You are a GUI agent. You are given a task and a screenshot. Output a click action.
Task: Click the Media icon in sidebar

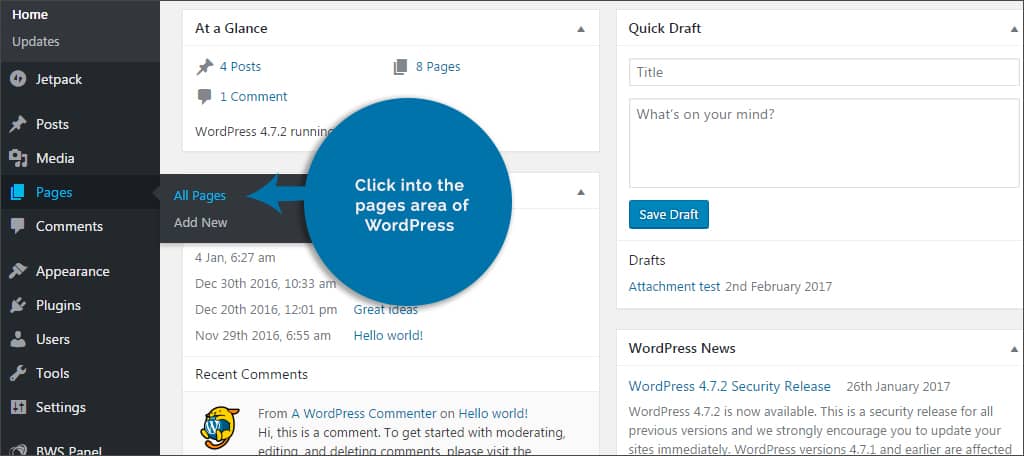pyautogui.click(x=18, y=158)
